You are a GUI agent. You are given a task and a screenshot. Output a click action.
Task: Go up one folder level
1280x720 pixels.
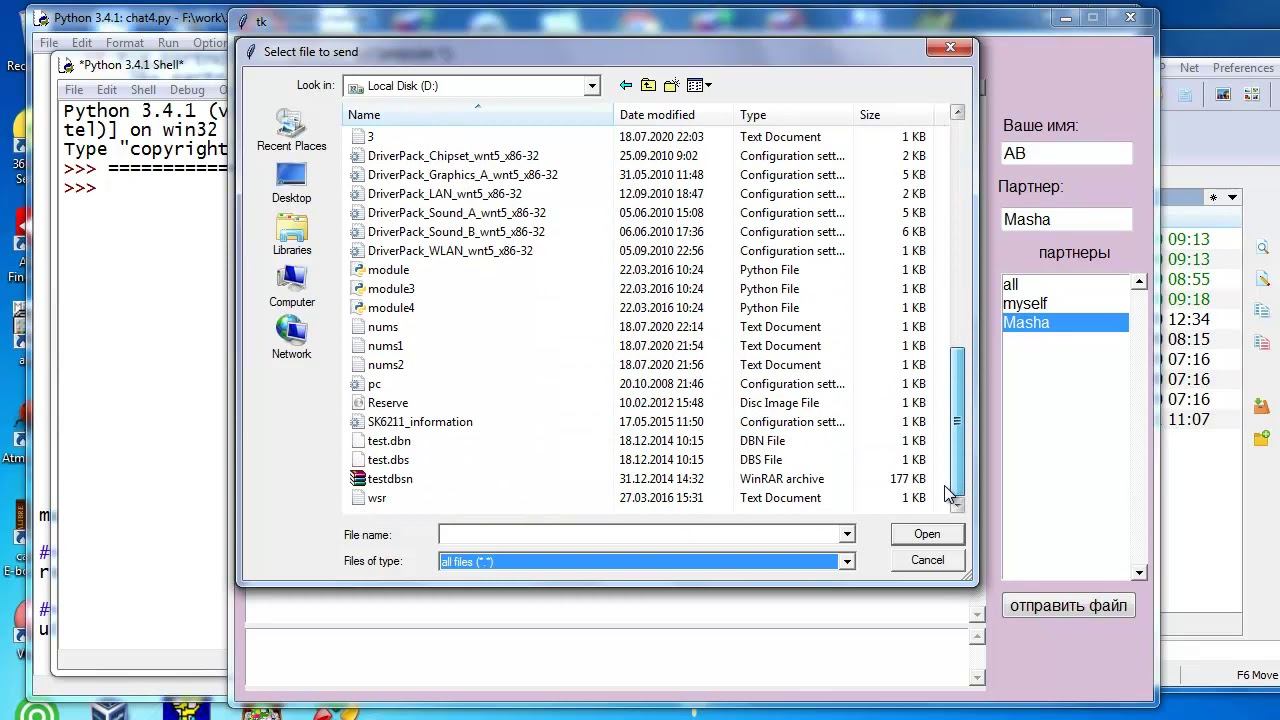pos(648,85)
